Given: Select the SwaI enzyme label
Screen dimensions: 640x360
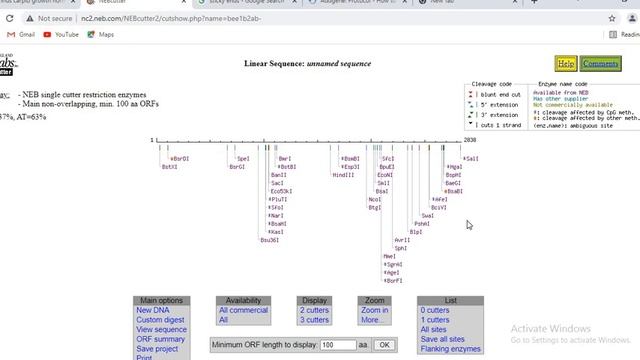Looking at the screenshot, I should pos(428,216).
